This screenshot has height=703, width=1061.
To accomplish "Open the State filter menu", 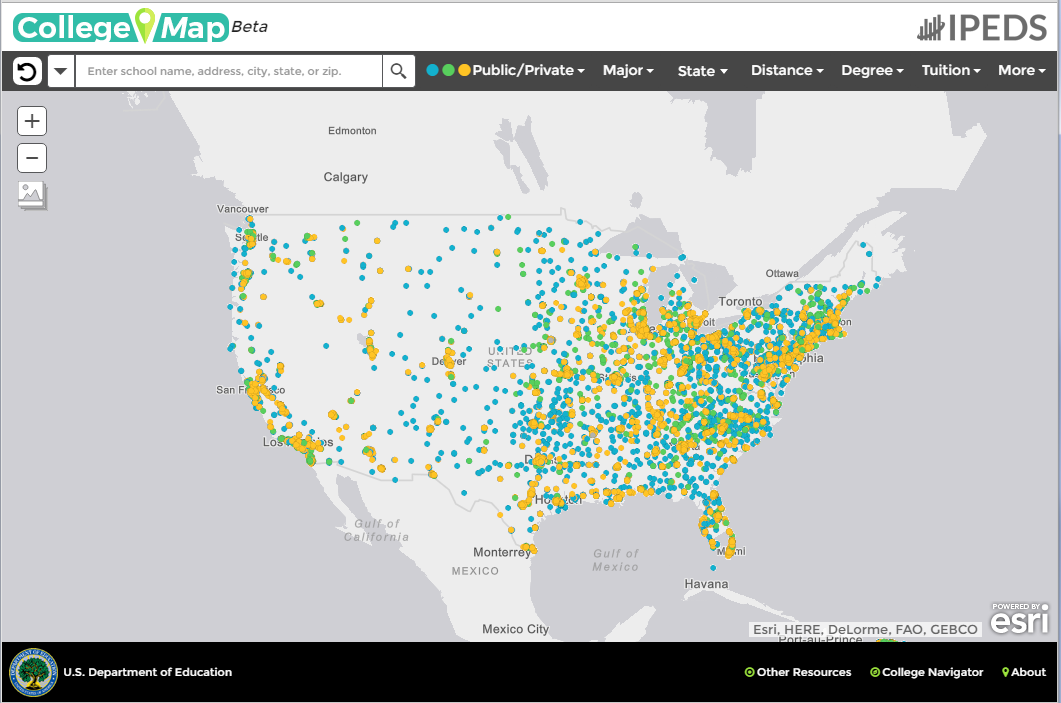I will 702,71.
